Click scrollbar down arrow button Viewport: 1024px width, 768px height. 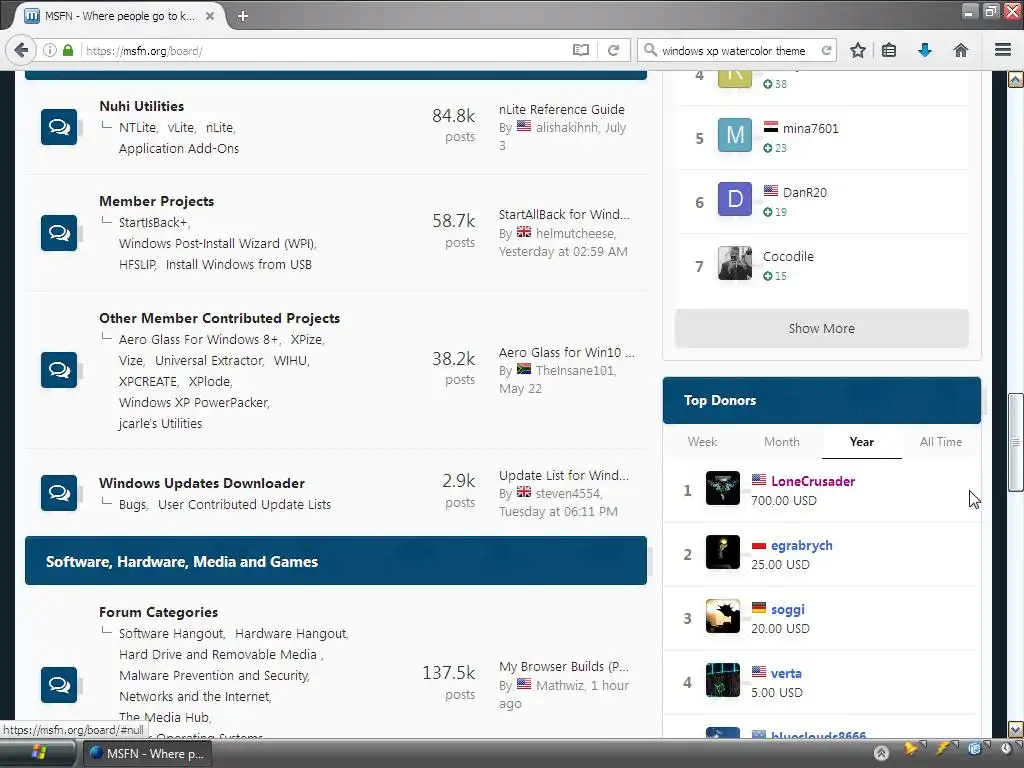1016,729
